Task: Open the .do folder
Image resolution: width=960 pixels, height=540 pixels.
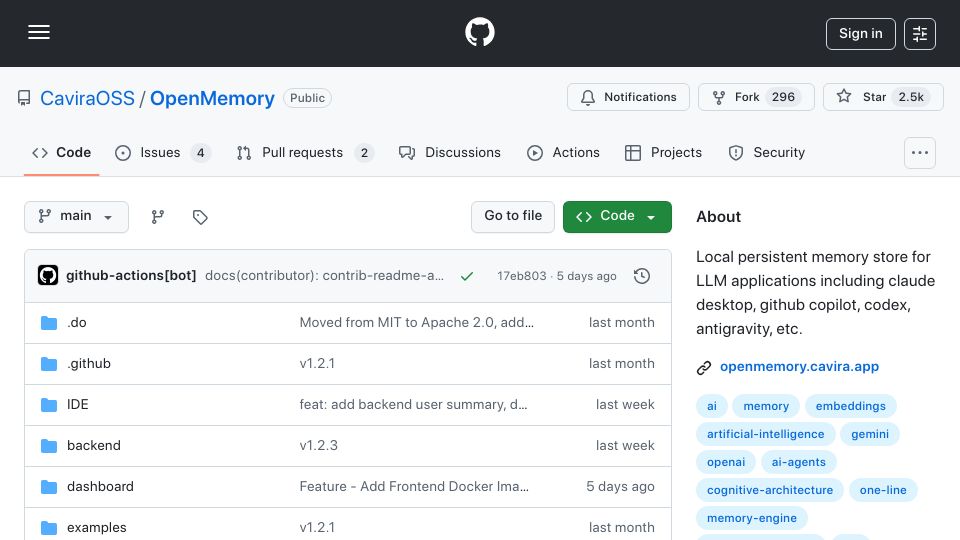Action: [x=77, y=323]
